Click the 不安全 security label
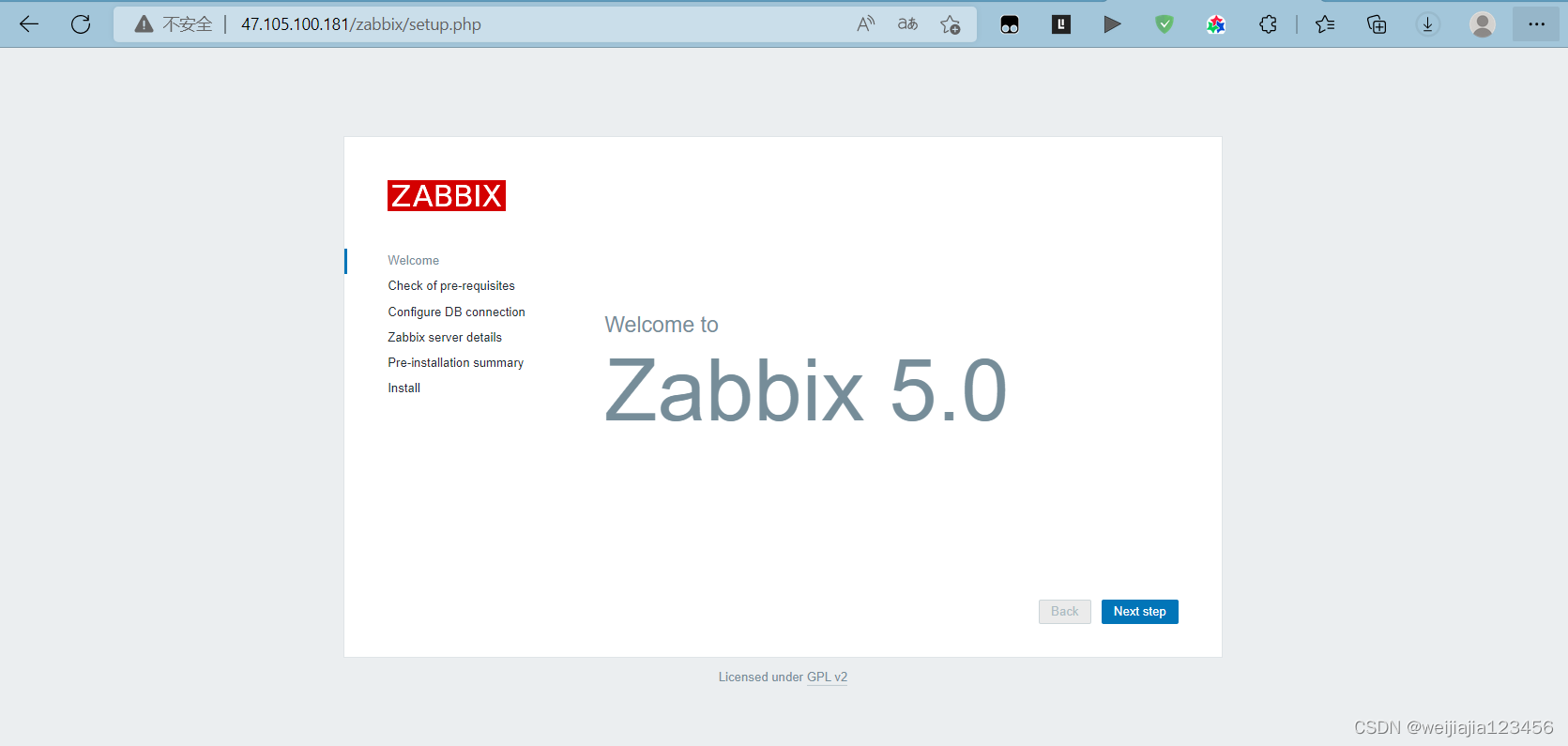The height and width of the screenshot is (746, 1568). 188,24
